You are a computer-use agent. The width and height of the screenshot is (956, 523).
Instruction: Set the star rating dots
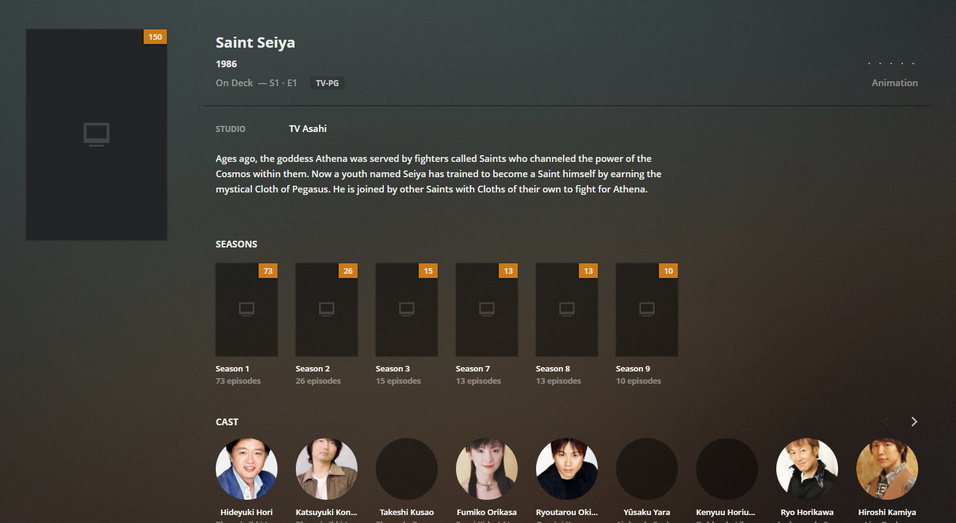point(891,63)
